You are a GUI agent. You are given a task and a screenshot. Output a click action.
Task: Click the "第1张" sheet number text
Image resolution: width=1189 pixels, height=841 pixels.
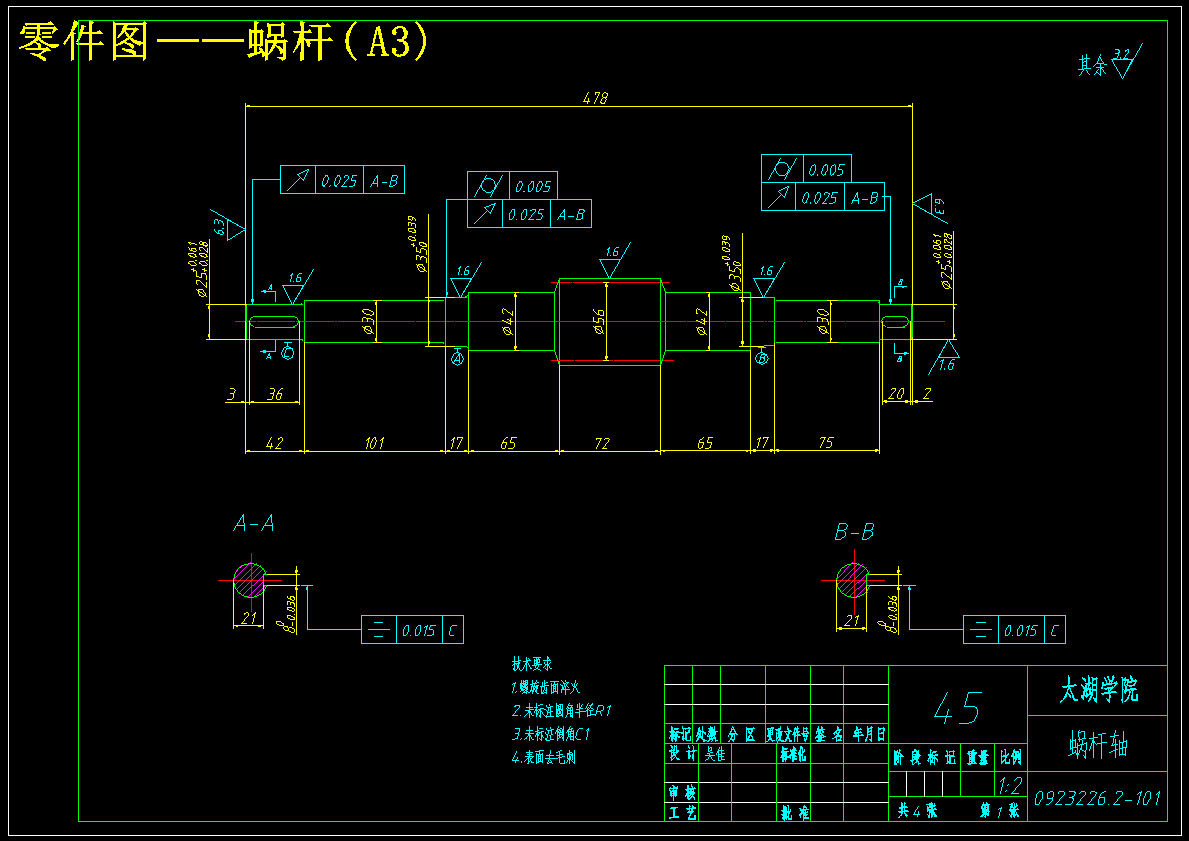click(999, 811)
